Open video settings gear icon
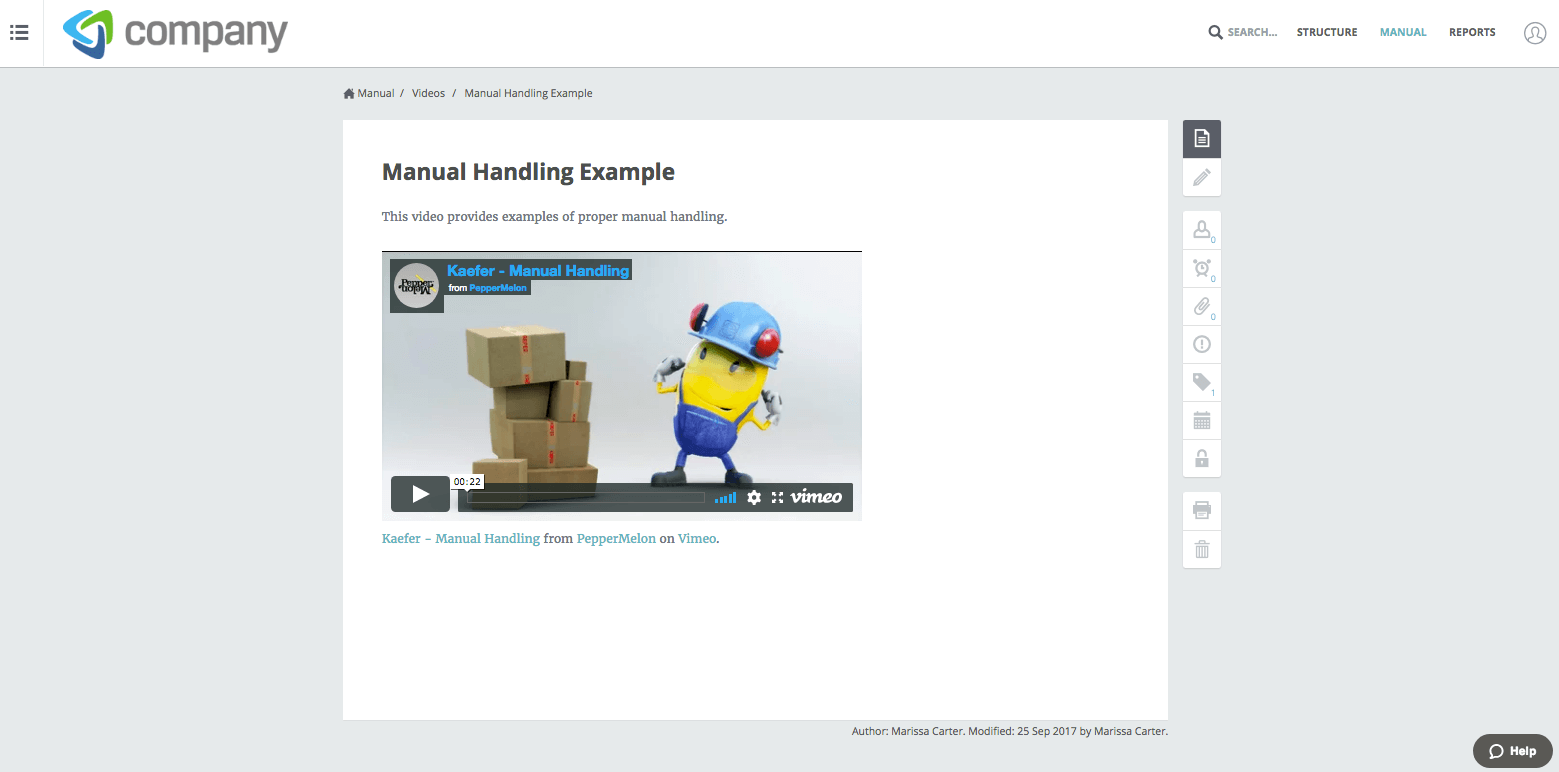 (754, 497)
